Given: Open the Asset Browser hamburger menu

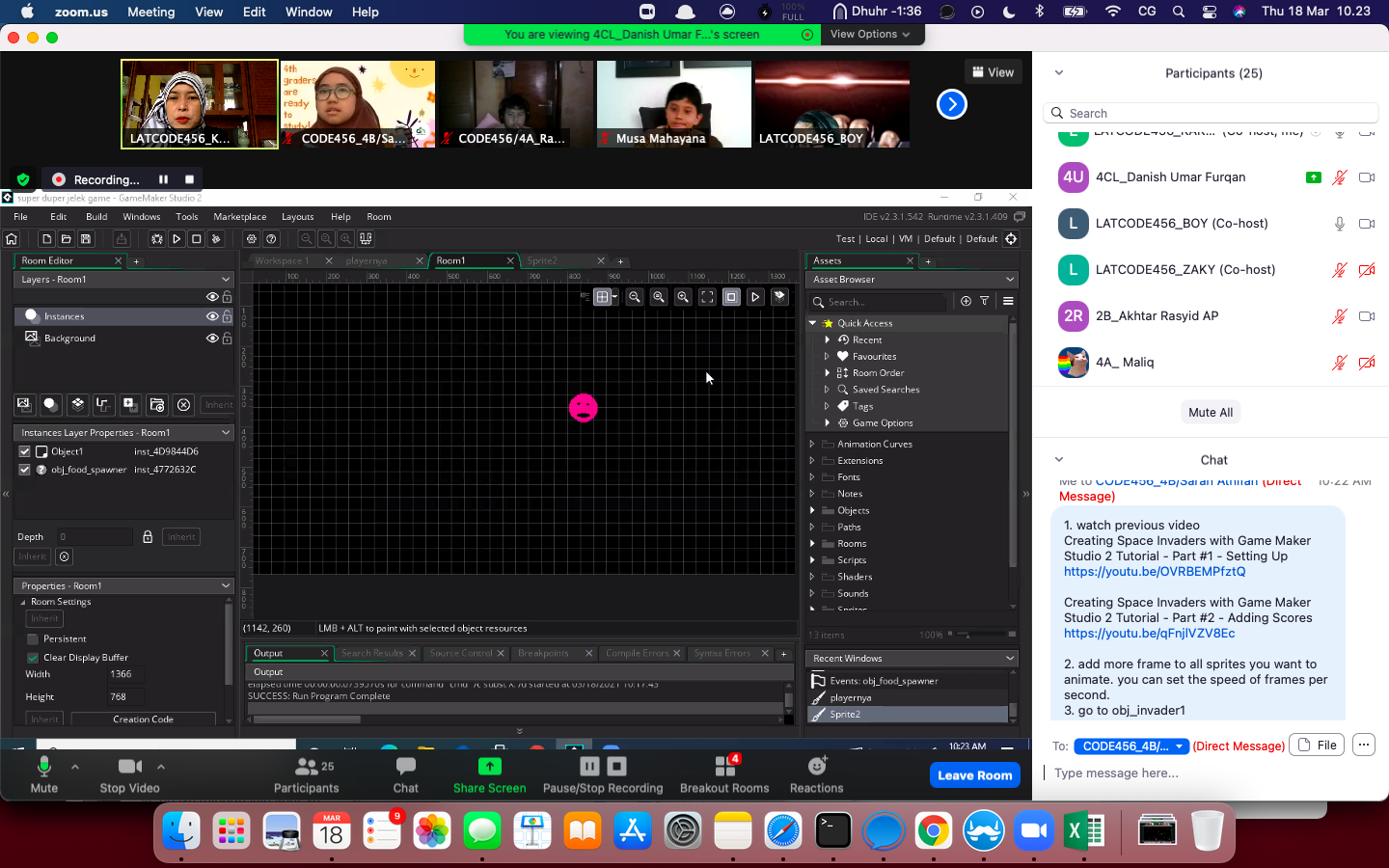Looking at the screenshot, I should click(1008, 301).
